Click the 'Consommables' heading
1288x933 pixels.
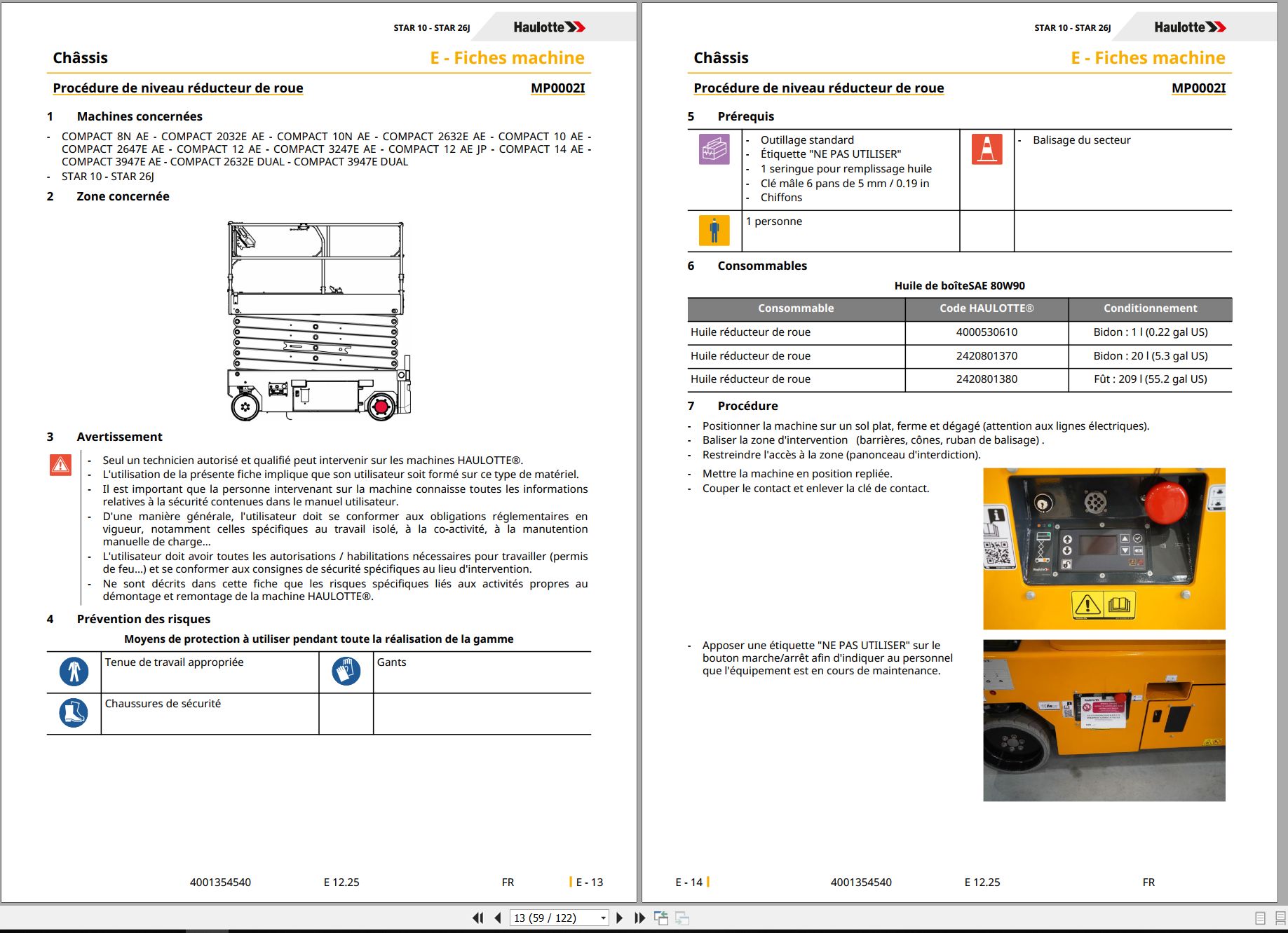pyautogui.click(x=762, y=266)
